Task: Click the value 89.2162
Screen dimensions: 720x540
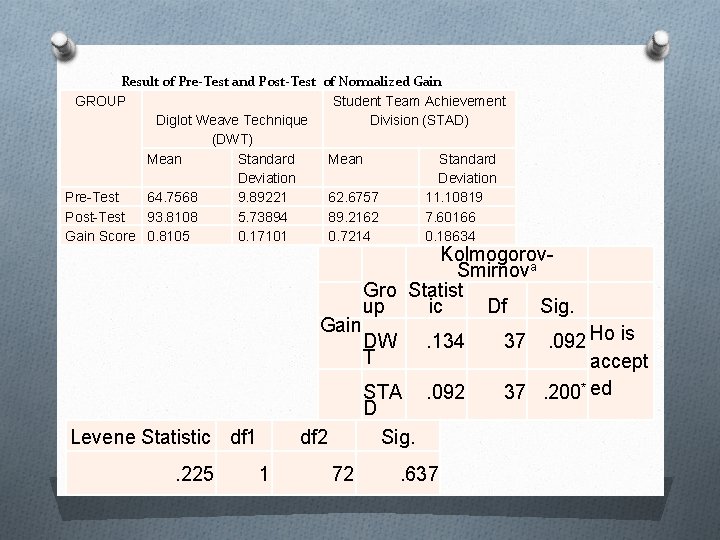Action: (353, 217)
